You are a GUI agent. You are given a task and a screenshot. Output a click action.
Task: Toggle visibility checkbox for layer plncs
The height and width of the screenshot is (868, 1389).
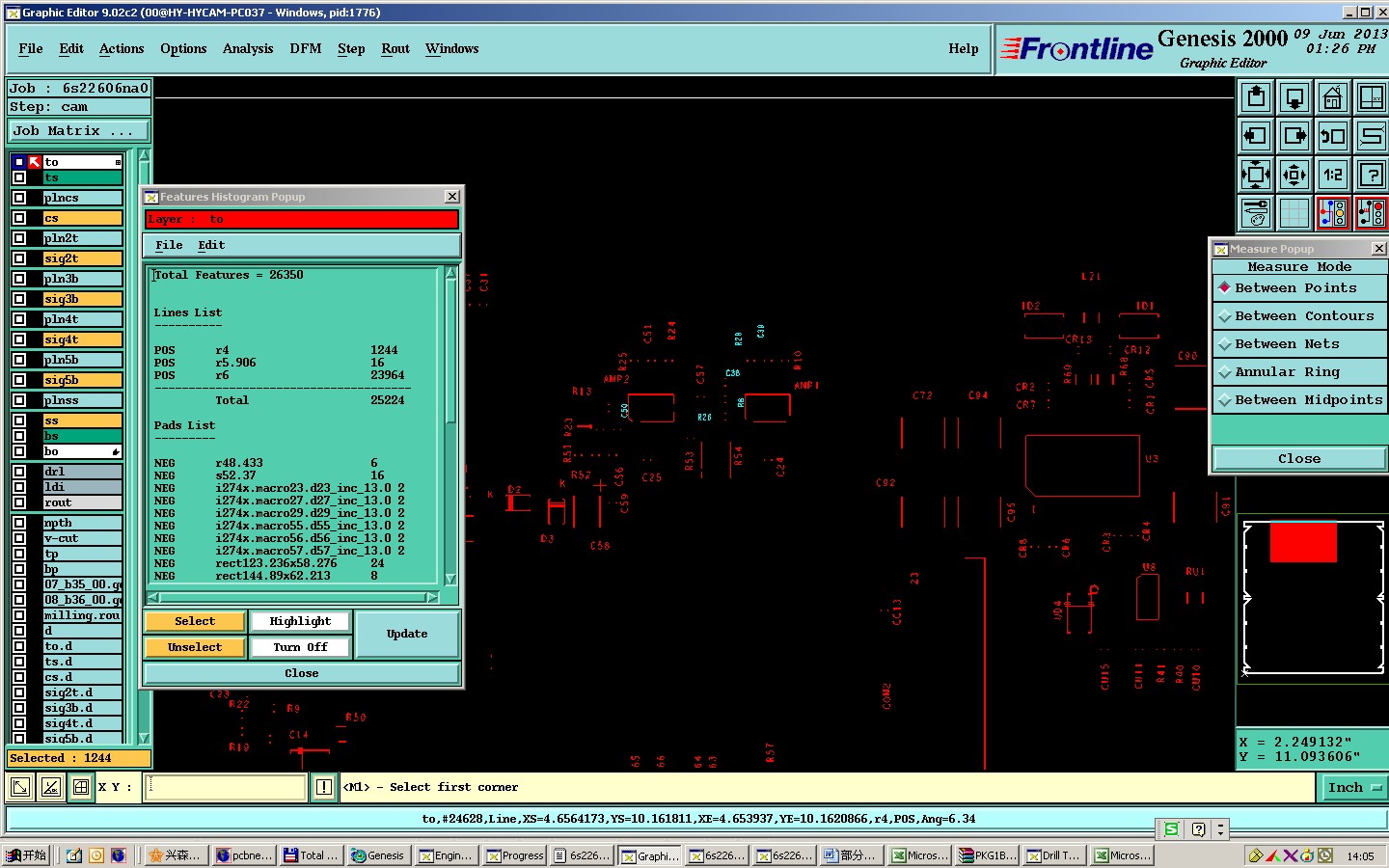[x=19, y=198]
